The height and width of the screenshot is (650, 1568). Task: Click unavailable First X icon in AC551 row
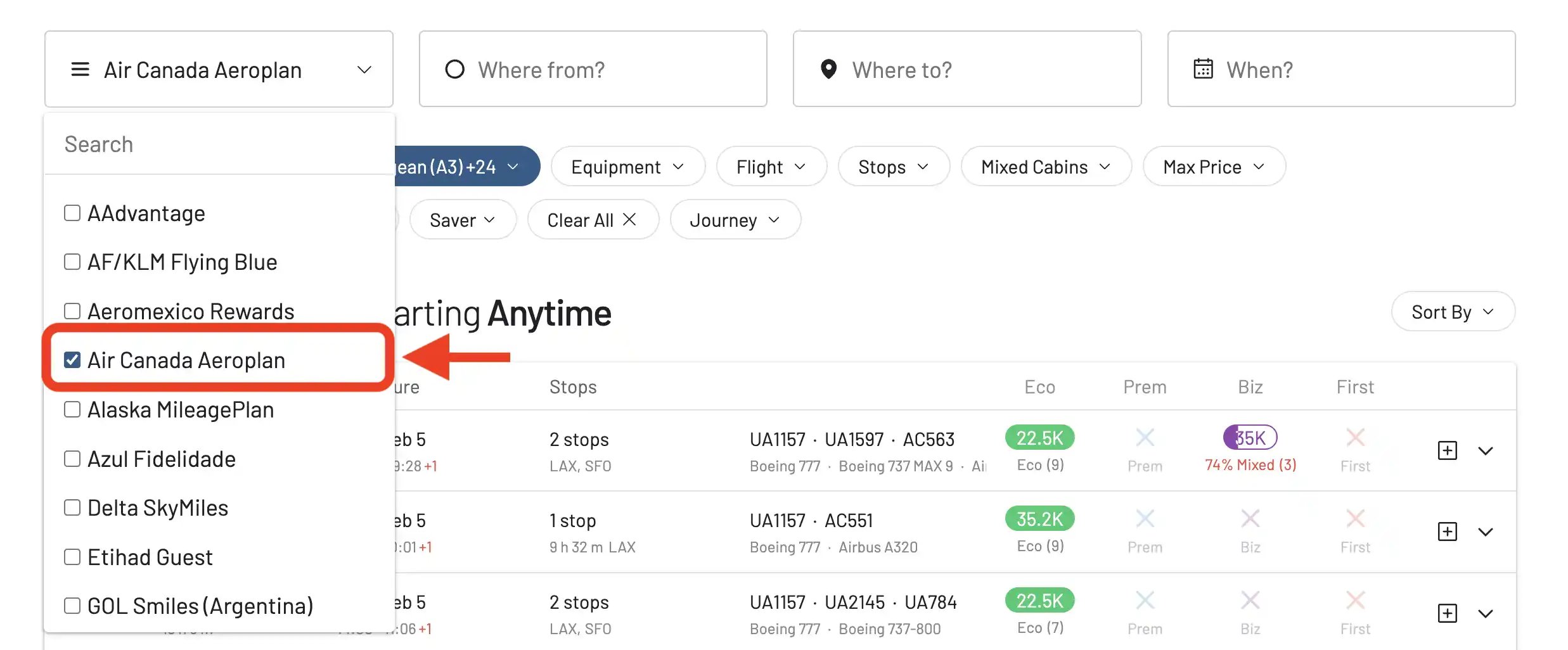tap(1355, 518)
